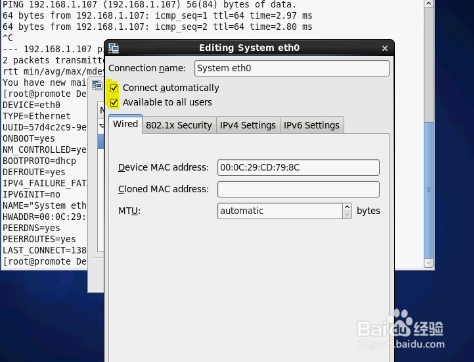
Task: Toggle the Connect automatically checkbox
Action: point(114,88)
